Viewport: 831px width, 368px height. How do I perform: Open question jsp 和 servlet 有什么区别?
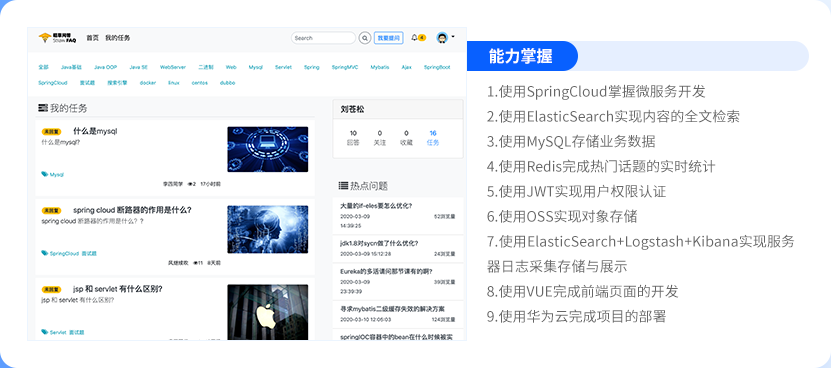pos(118,289)
